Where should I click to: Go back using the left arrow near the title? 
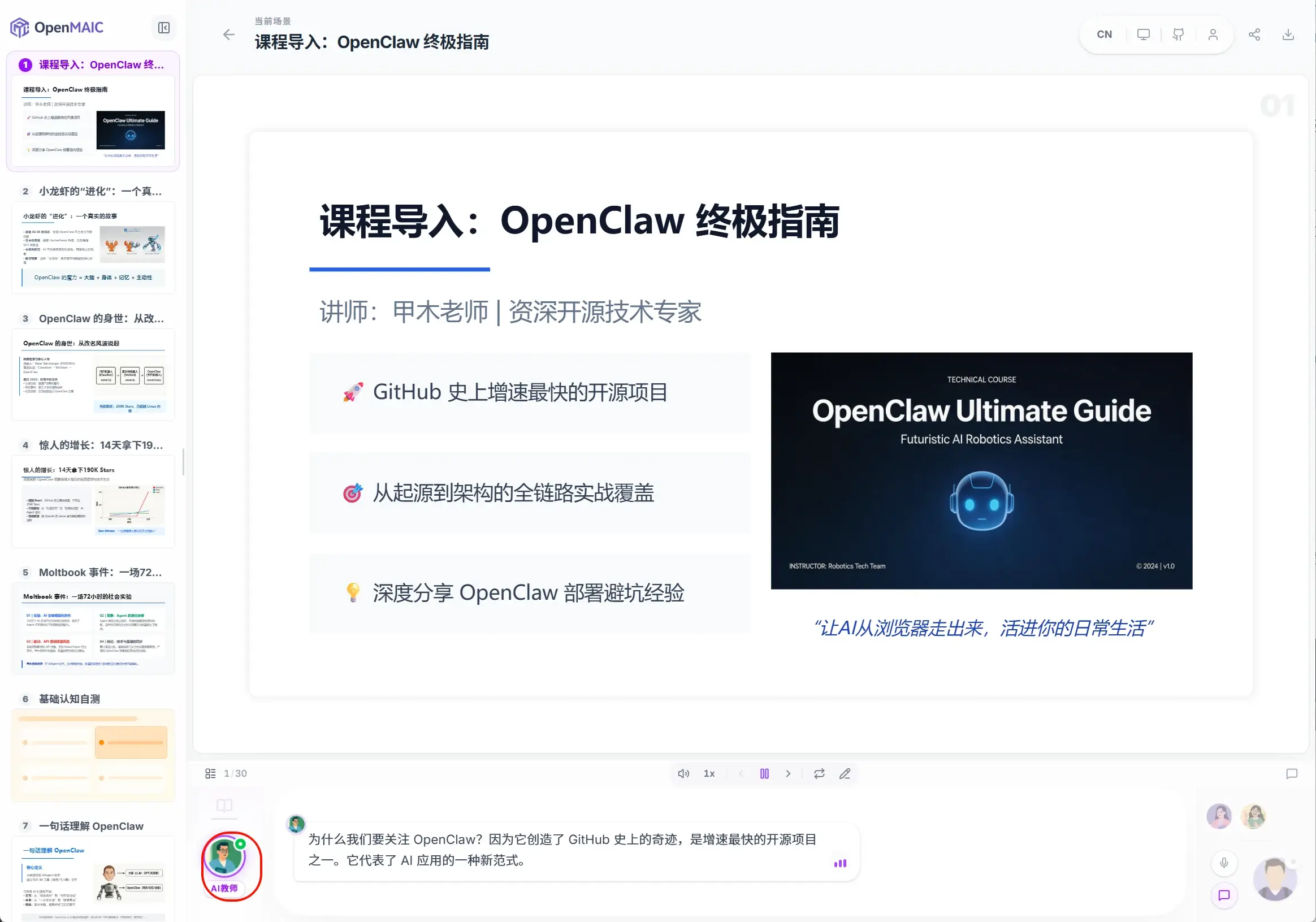229,35
